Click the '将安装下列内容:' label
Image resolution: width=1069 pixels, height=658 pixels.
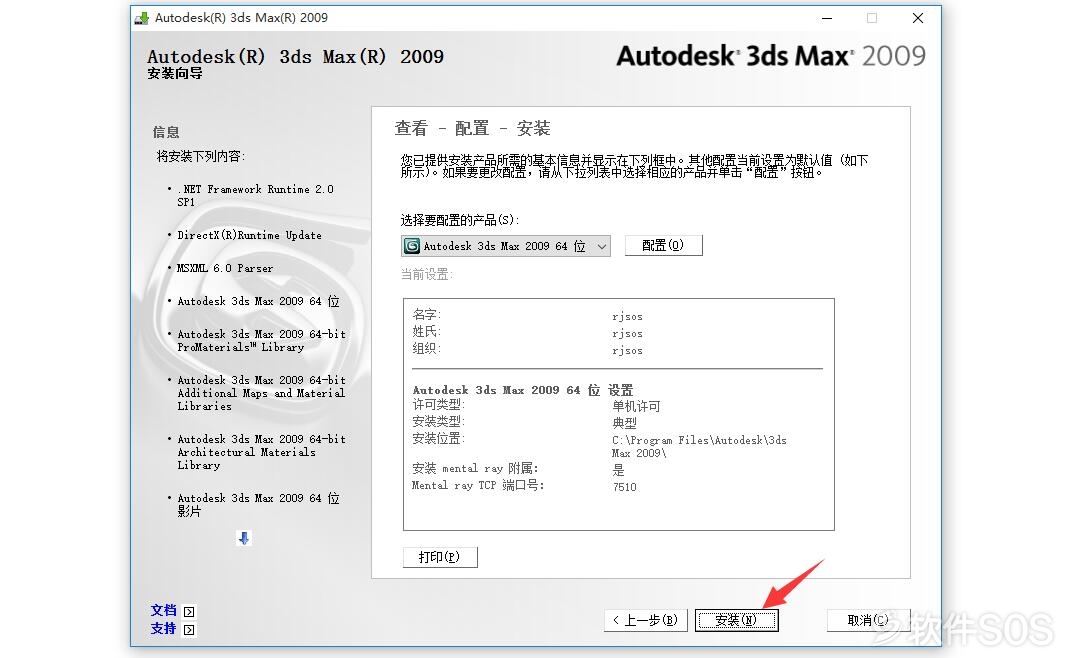(201, 156)
